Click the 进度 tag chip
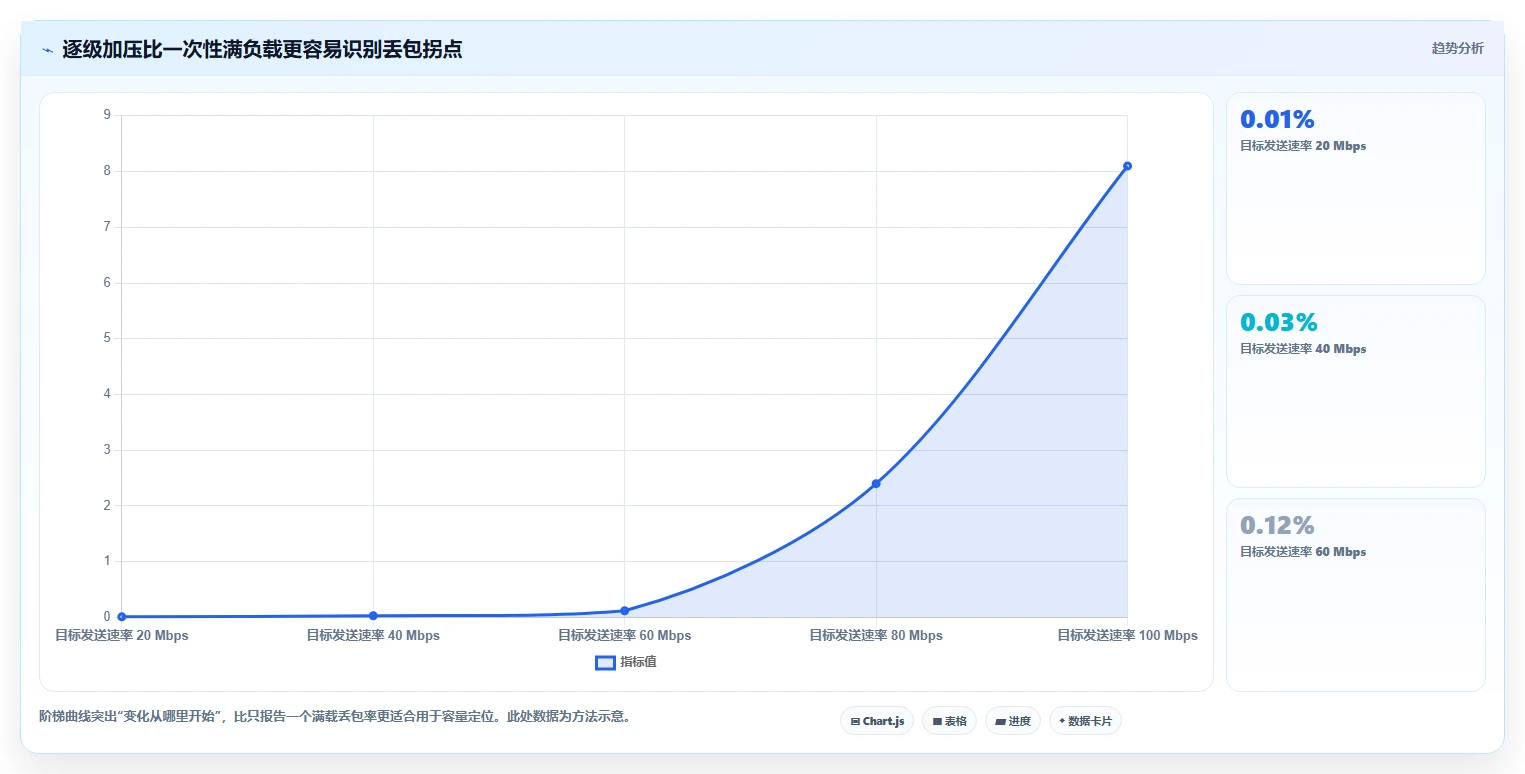The width and height of the screenshot is (1525, 774). [1013, 721]
